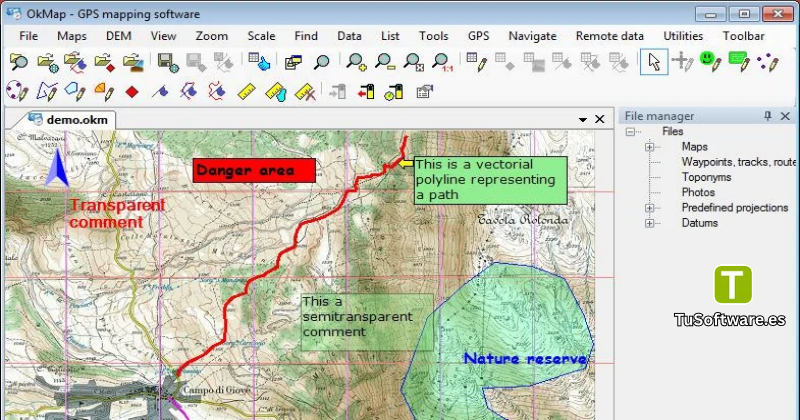The width and height of the screenshot is (800, 420).
Task: Select the Photos tree item
Action: coord(698,192)
